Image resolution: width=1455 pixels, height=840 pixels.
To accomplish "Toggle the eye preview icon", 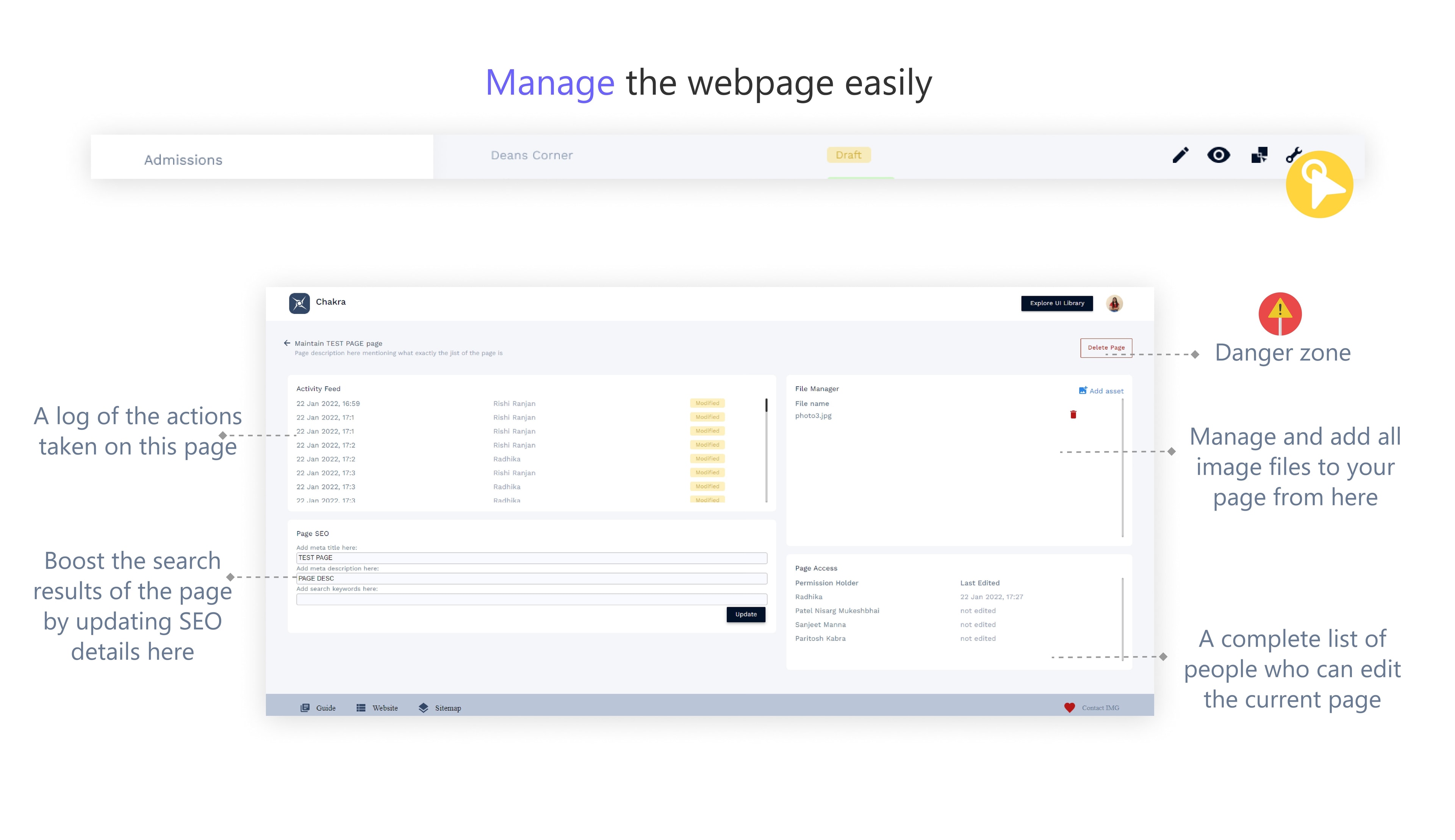I will point(1218,155).
